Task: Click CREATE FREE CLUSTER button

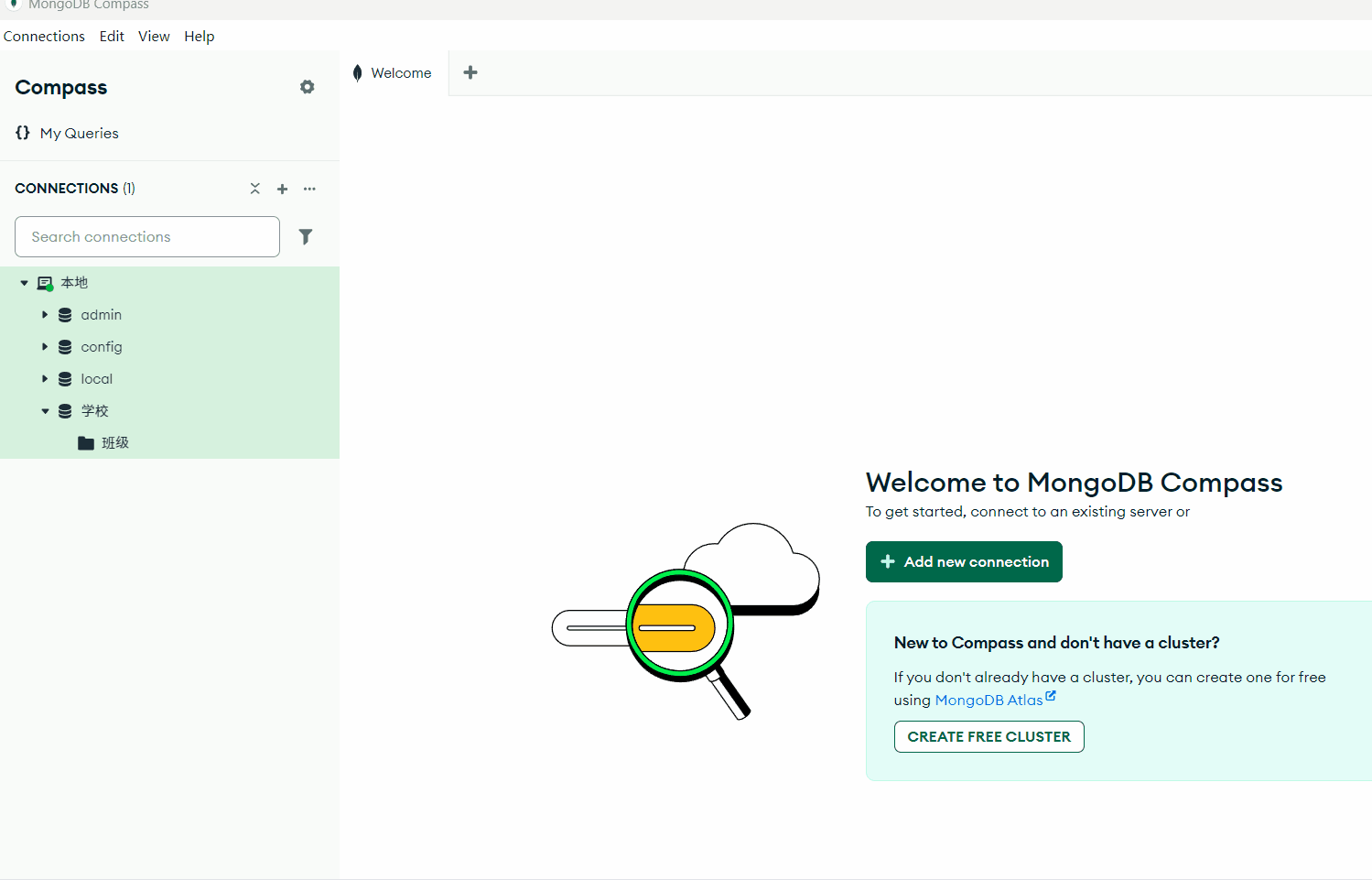Action: [x=988, y=737]
